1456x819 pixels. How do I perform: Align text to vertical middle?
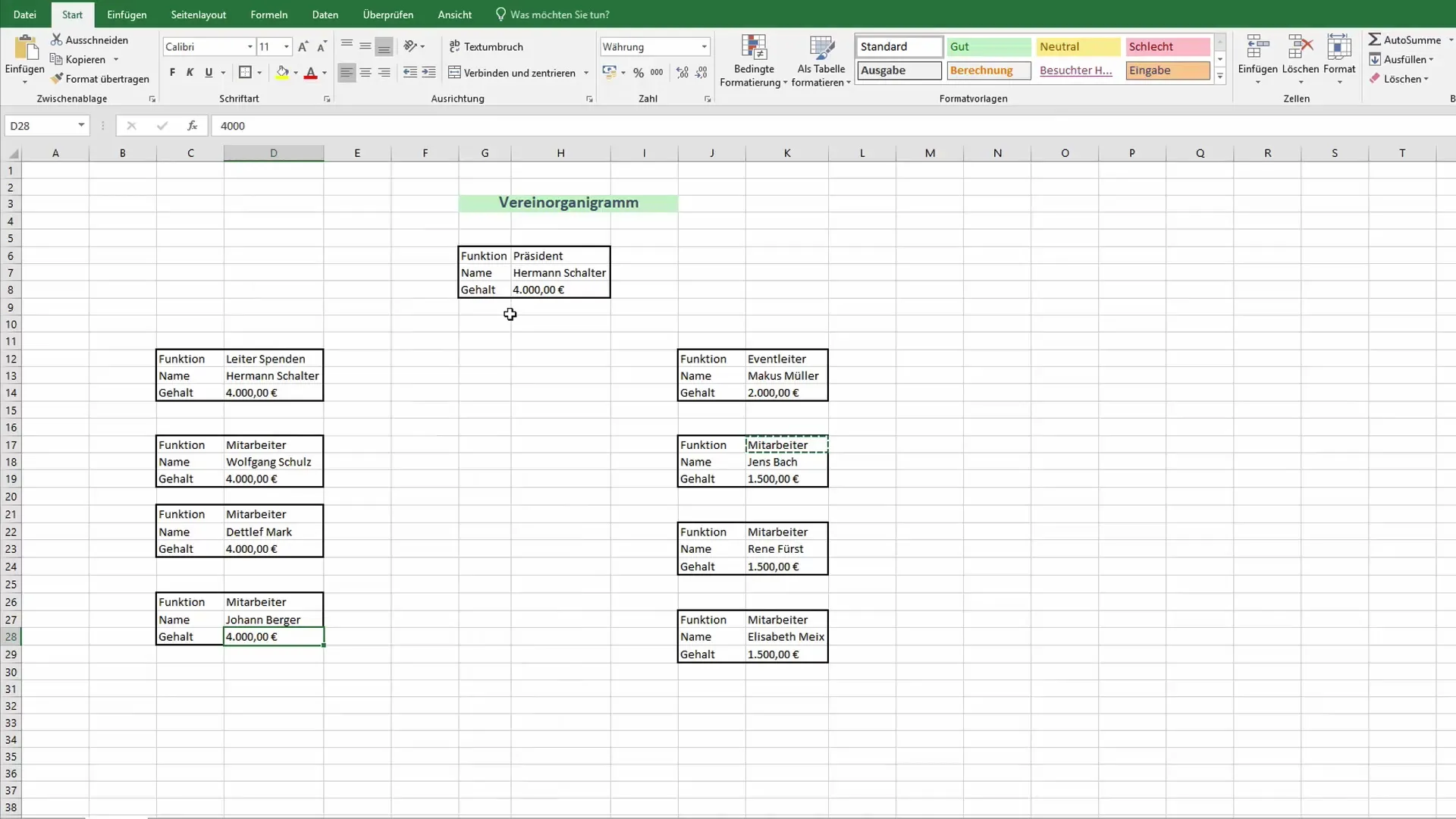click(x=366, y=46)
